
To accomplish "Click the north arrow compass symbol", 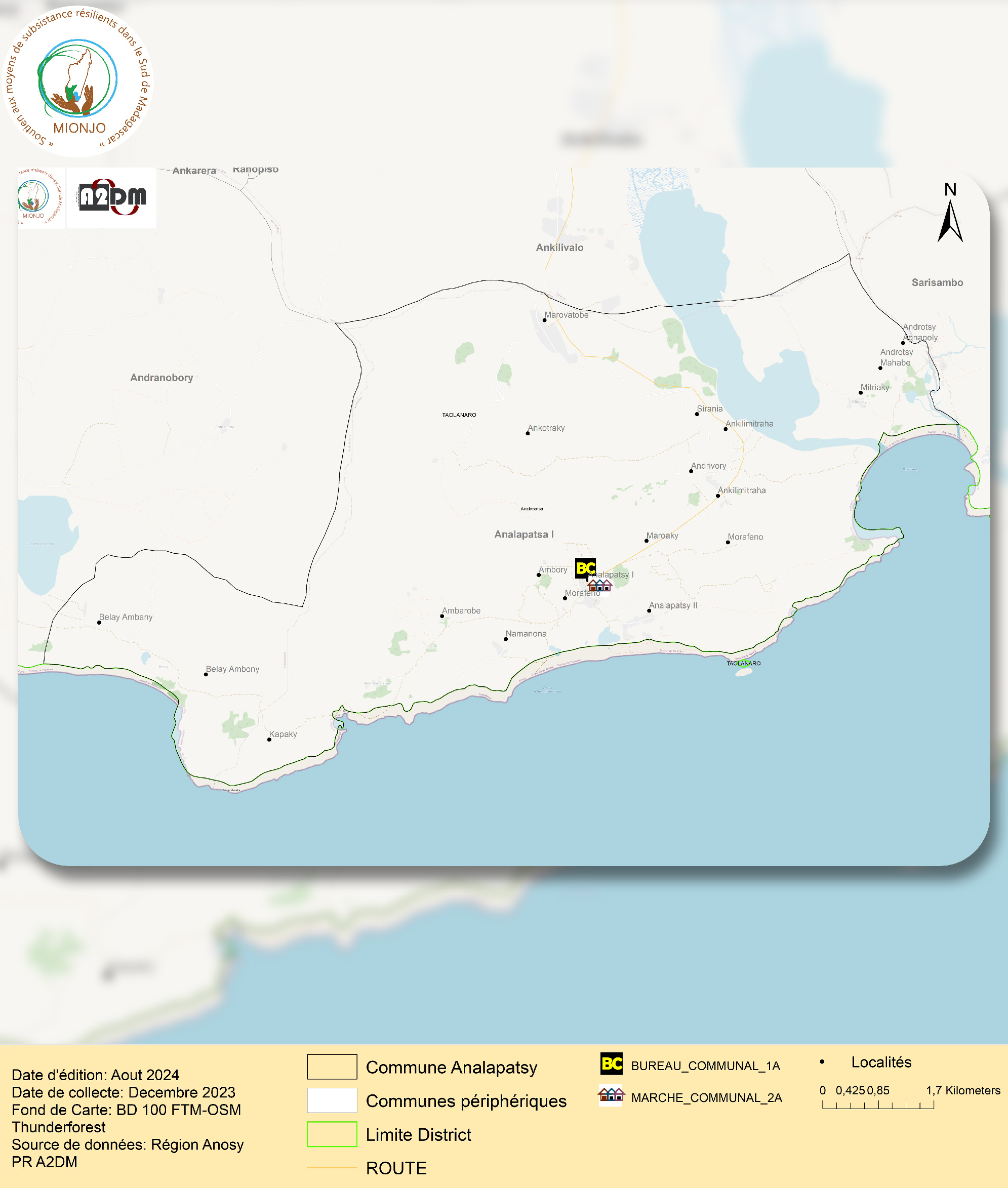I will (950, 221).
